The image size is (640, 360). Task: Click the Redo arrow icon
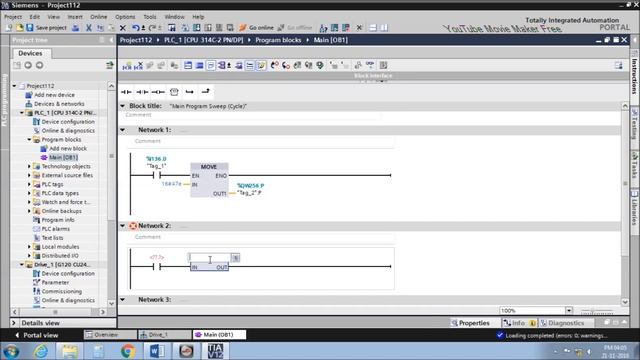point(152,28)
